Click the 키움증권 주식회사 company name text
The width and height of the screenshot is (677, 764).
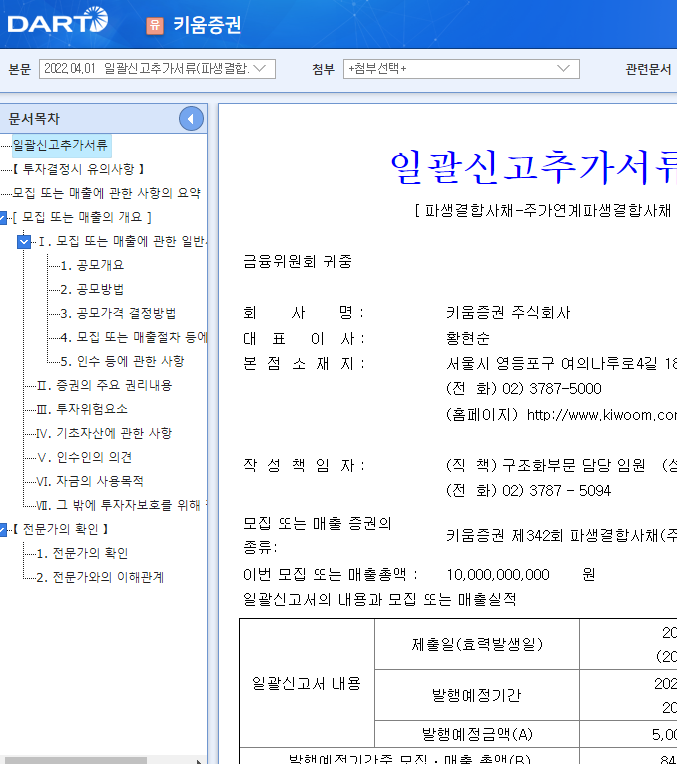pos(508,312)
